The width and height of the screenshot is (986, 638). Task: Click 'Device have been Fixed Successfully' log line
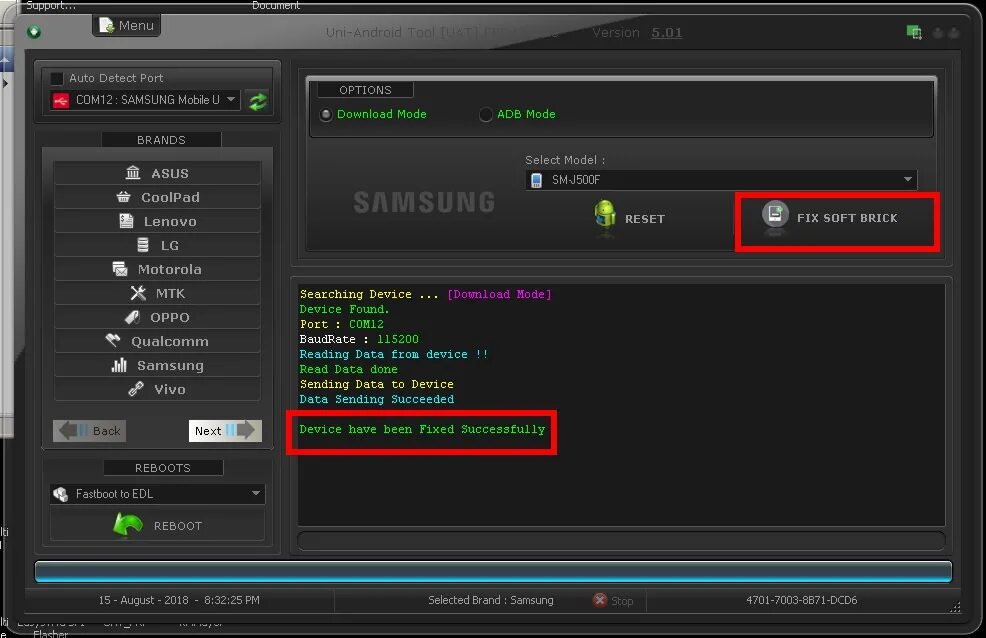coord(422,429)
